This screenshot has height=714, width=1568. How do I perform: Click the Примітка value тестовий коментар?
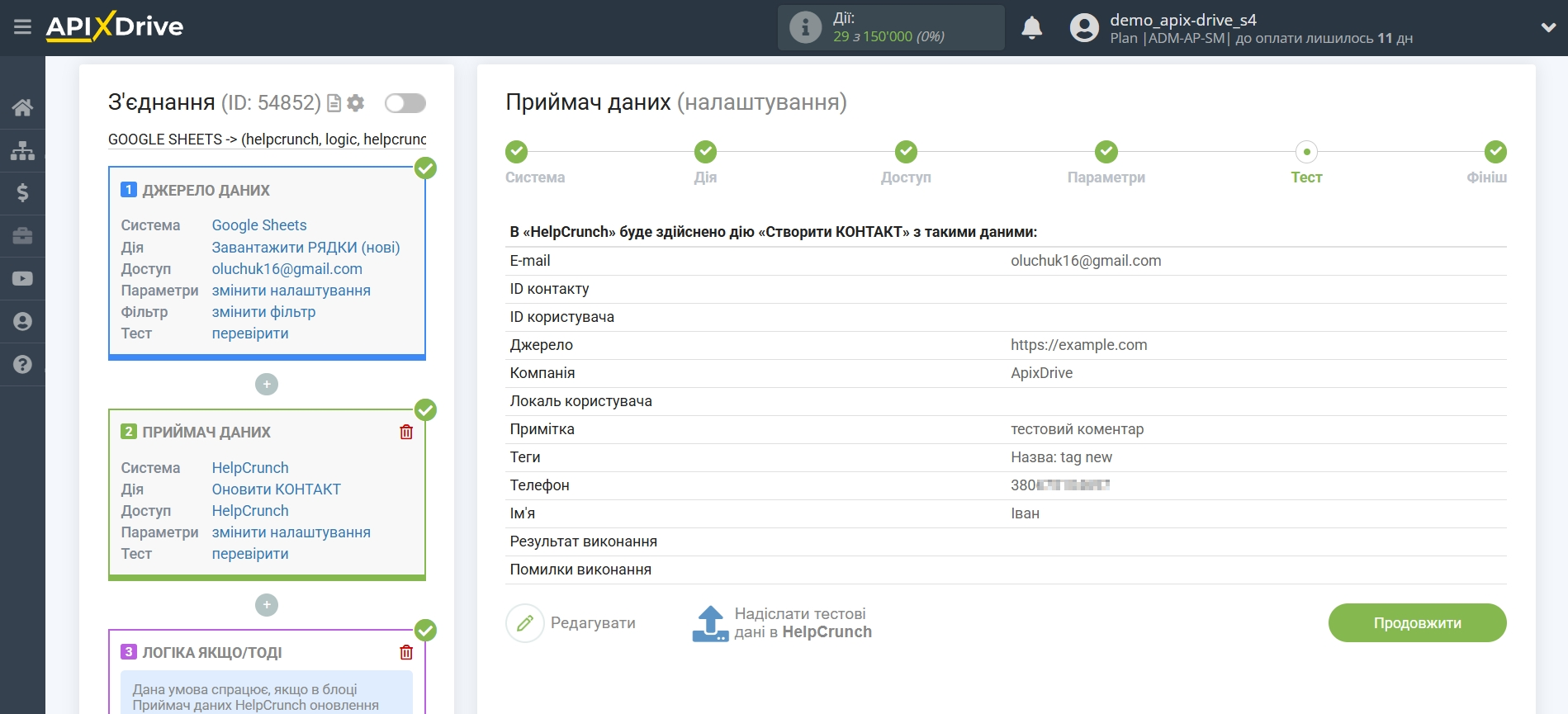click(x=1078, y=429)
